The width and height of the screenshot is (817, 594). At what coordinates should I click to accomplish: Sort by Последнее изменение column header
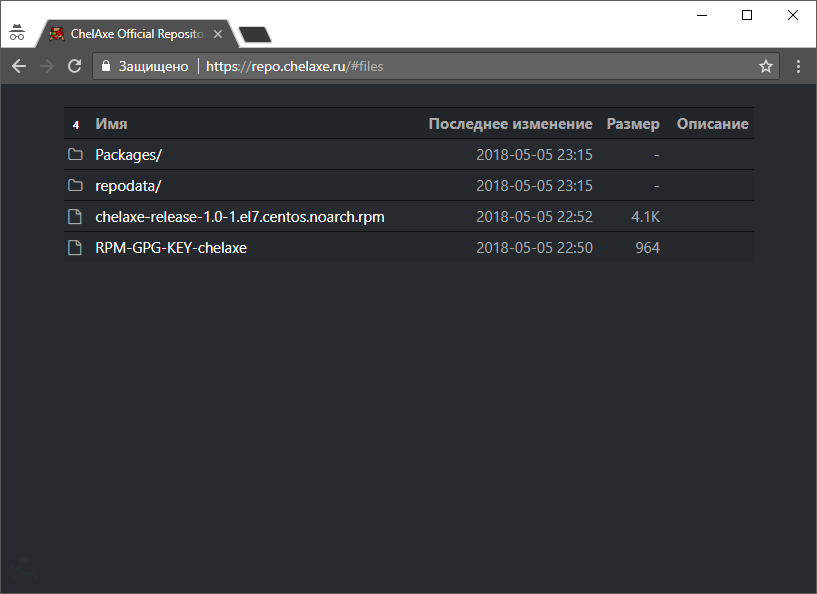tap(510, 123)
